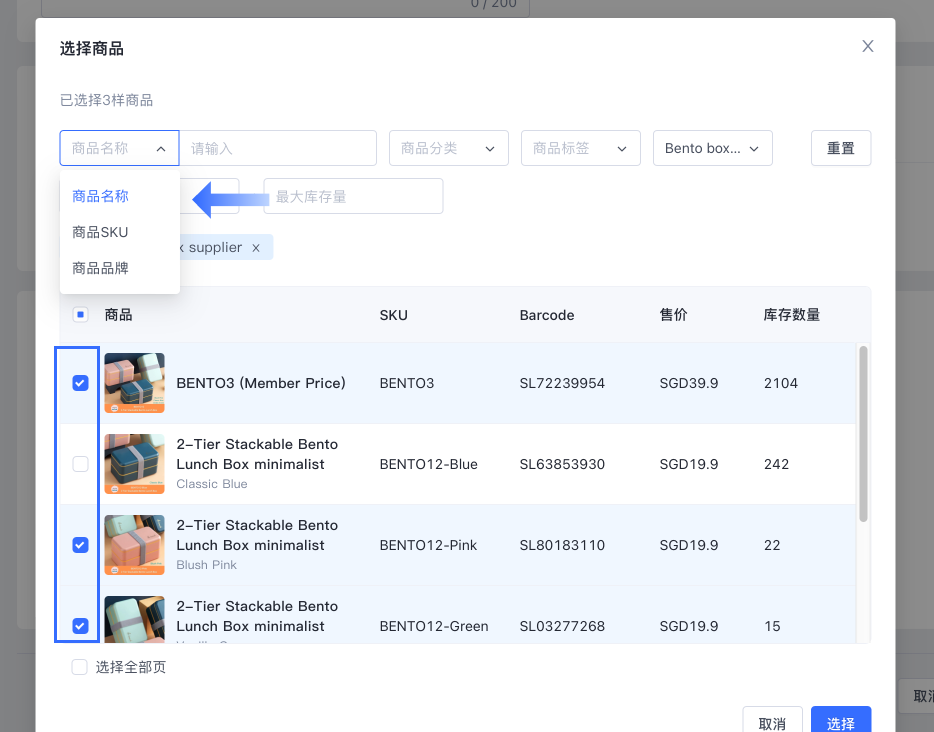The width and height of the screenshot is (934, 732).
Task: Click the BENTO12-Green product thumbnail
Action: 135,619
